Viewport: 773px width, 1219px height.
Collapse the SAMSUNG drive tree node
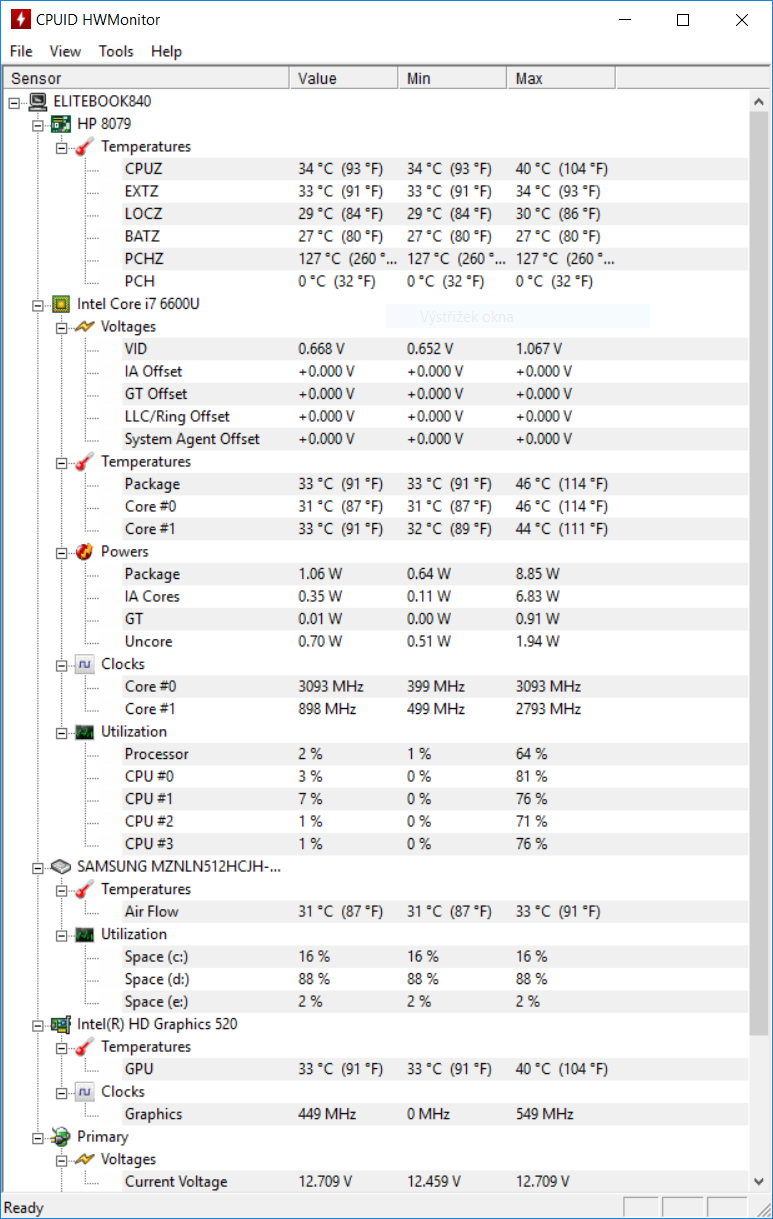[x=38, y=867]
